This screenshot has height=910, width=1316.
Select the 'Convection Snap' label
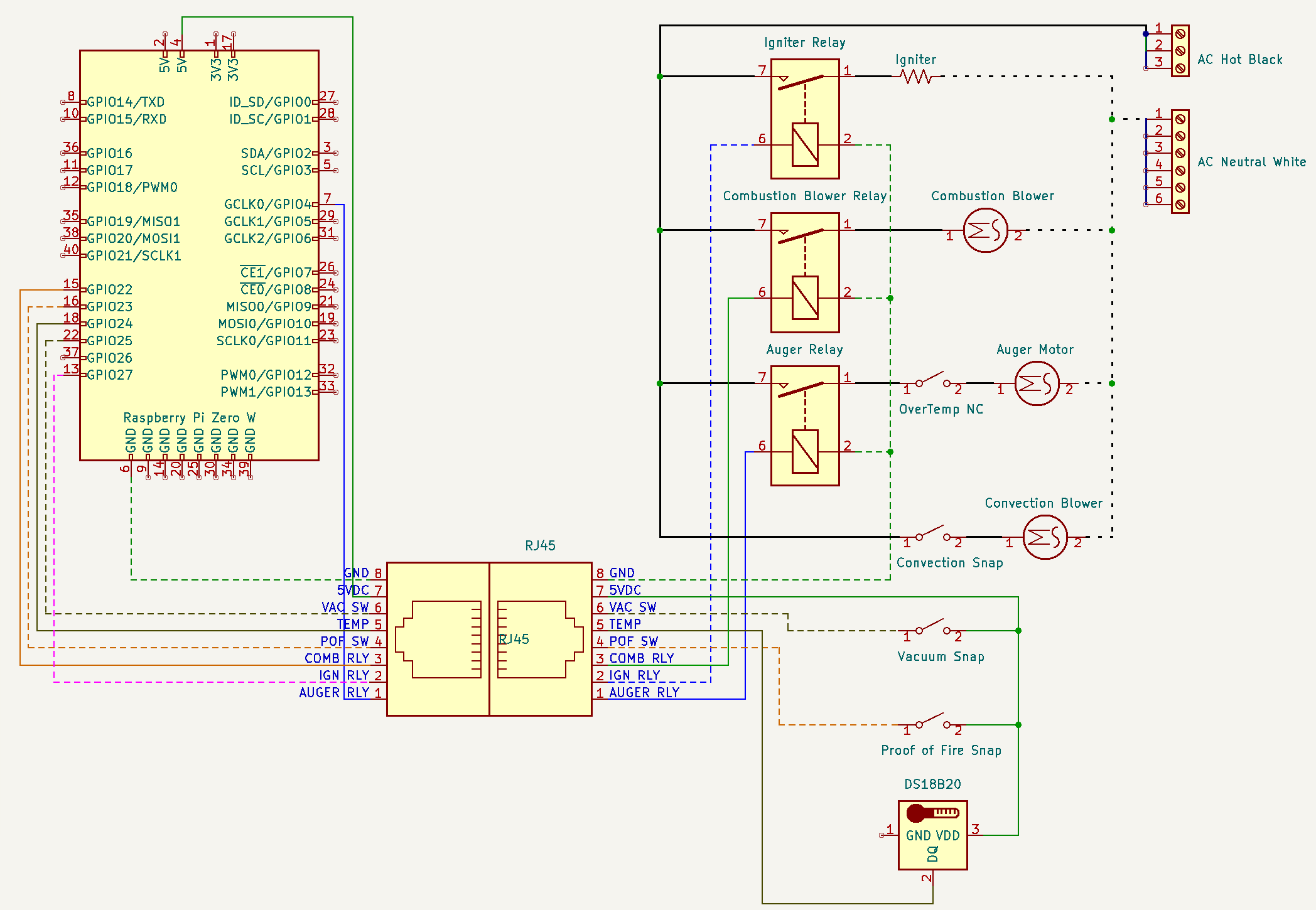(x=950, y=563)
